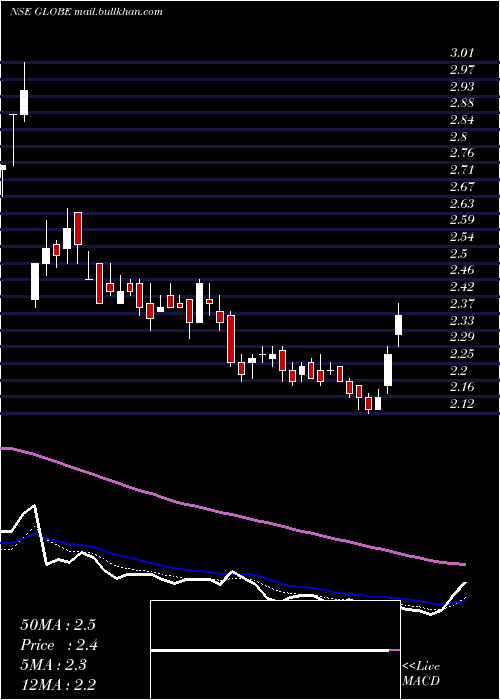Image resolution: width=500 pixels, height=700 pixels.
Task: Click the 50MA : 2.5 reading
Action: [58, 625]
